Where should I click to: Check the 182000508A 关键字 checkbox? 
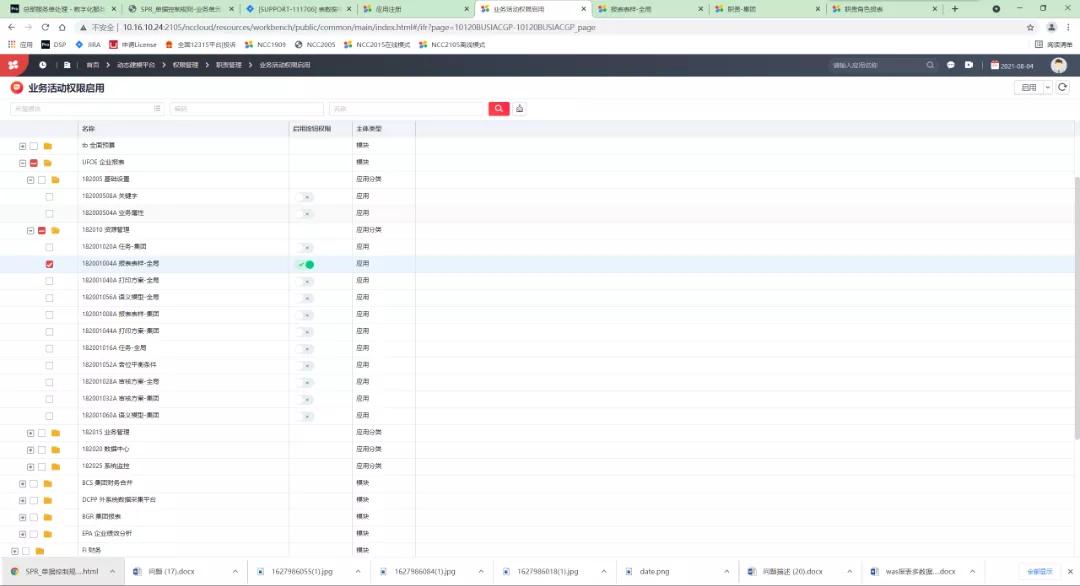coord(49,197)
